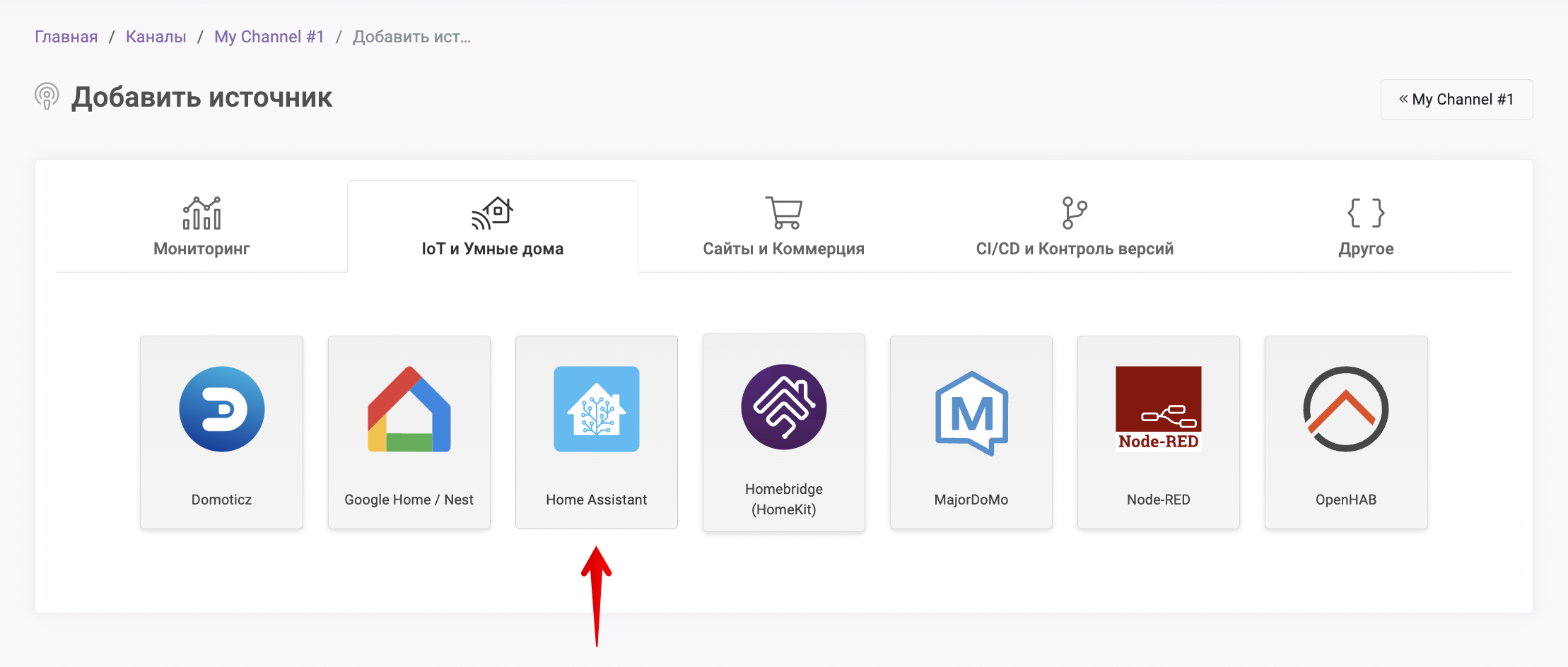
Task: Pick the Node-RED logo icon
Action: (x=1159, y=409)
